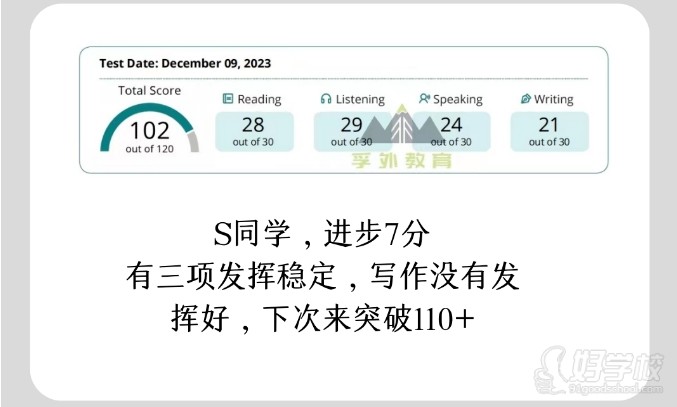Click the Speaking label
The image size is (677, 407).
click(458, 99)
